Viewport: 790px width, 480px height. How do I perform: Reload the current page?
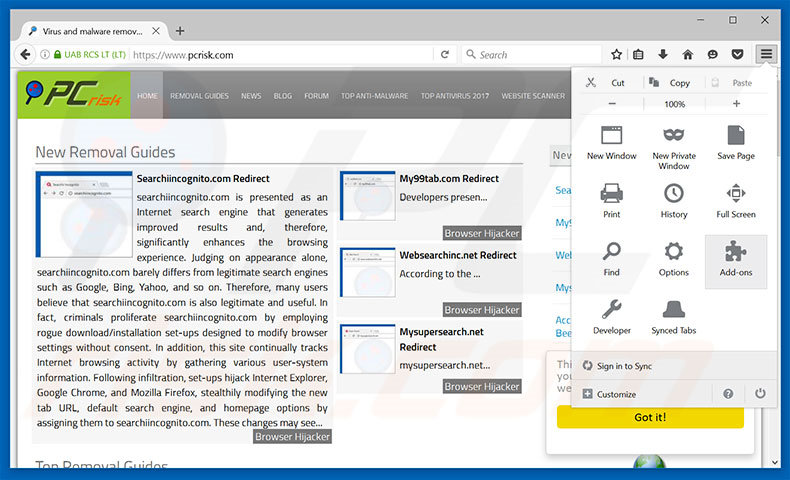tap(444, 54)
